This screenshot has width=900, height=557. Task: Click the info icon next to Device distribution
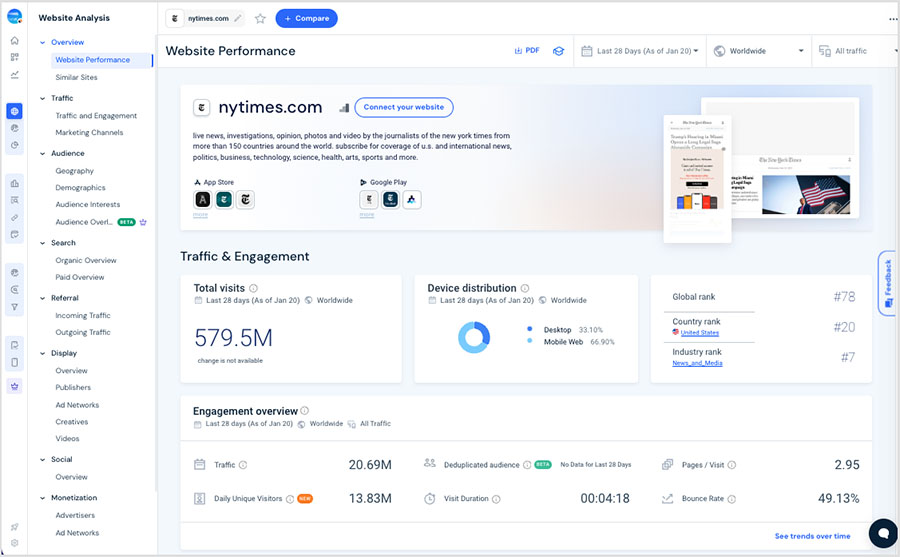[525, 288]
